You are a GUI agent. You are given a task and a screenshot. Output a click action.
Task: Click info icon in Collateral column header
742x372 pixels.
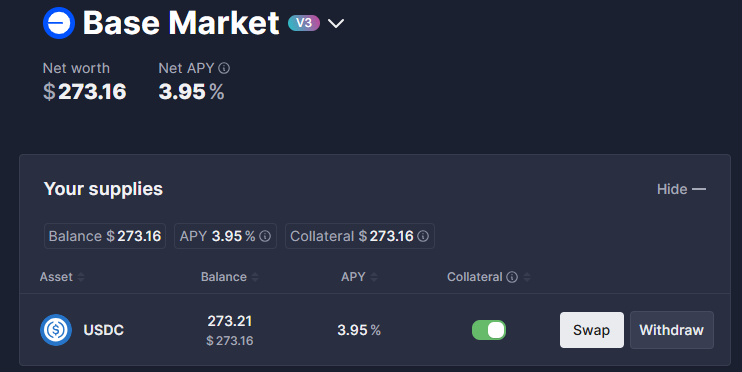point(512,277)
